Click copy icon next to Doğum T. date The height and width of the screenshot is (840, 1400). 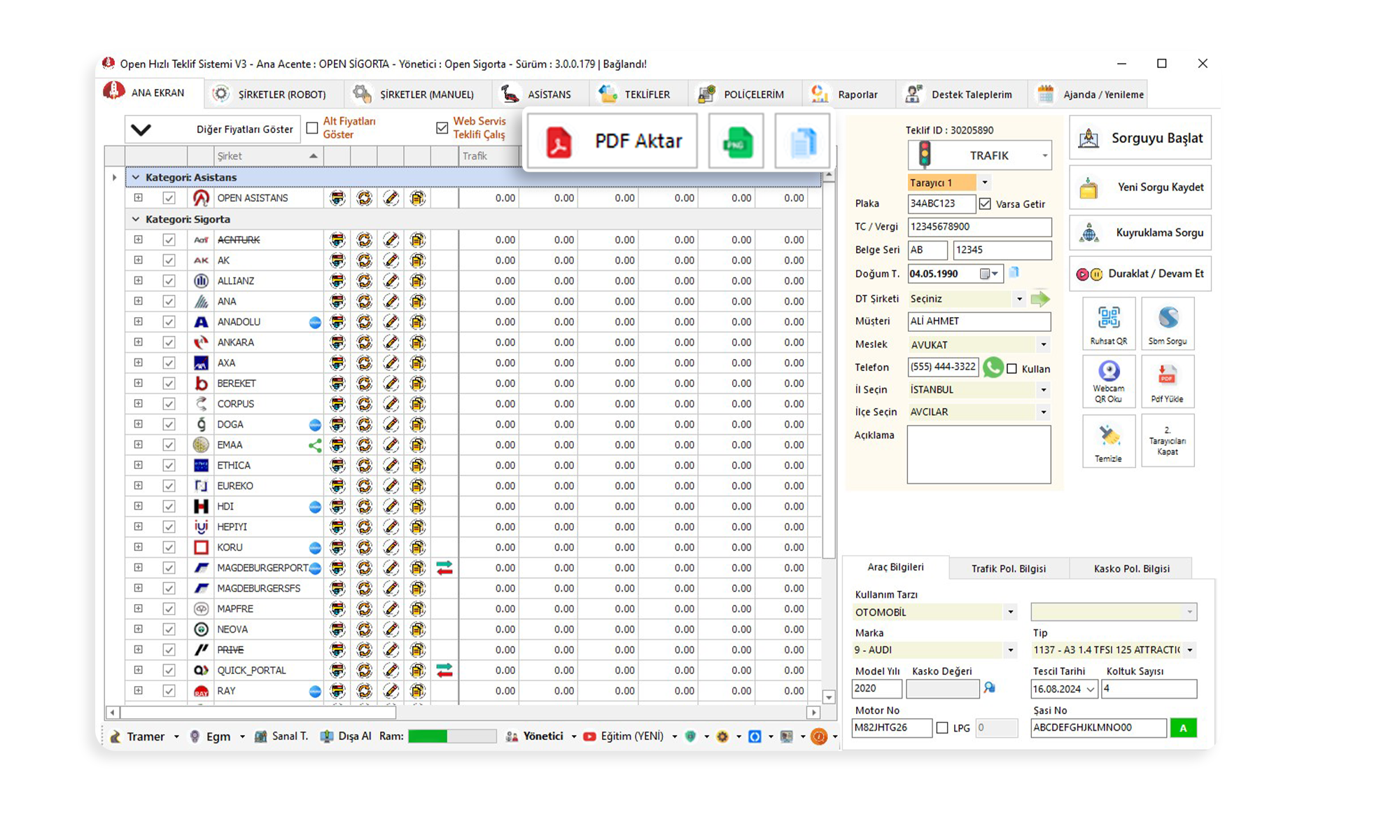tap(1014, 272)
